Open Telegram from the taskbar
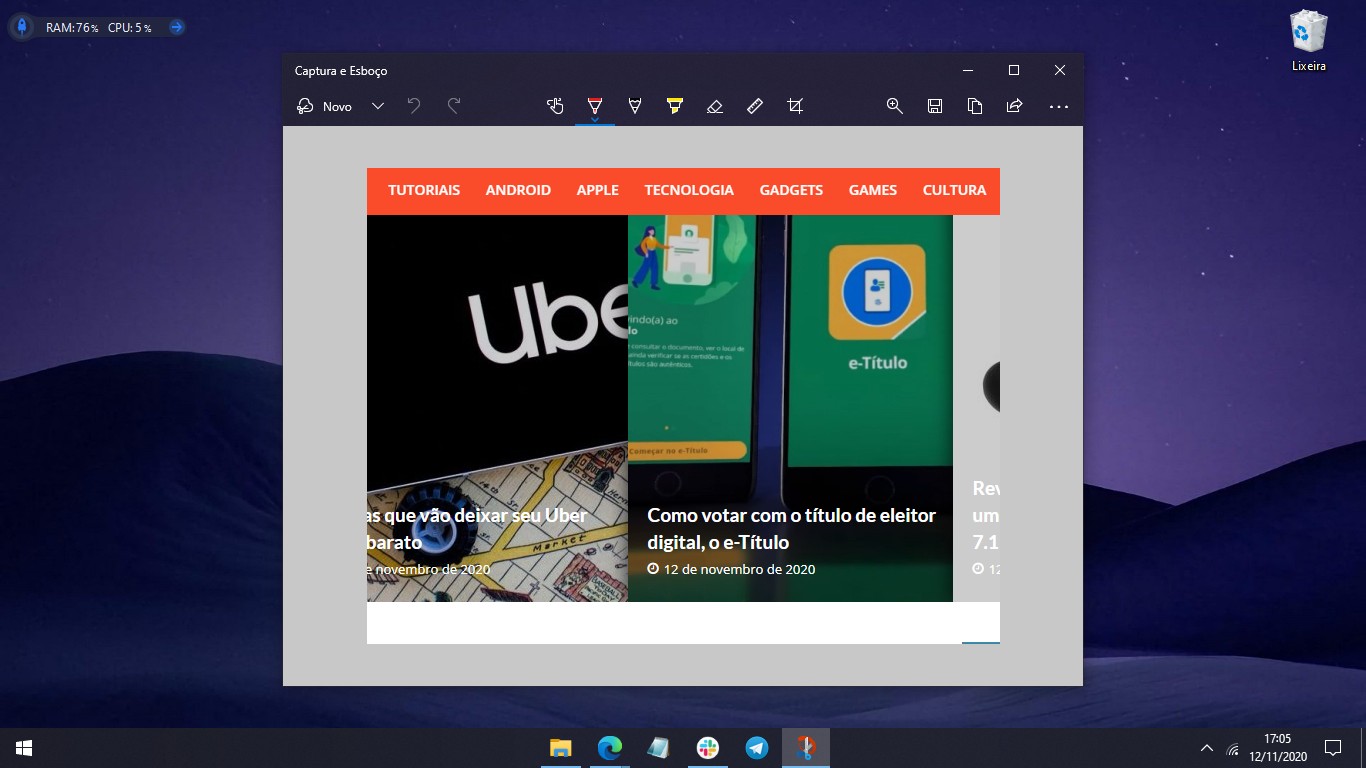Viewport: 1366px width, 768px height. click(757, 748)
